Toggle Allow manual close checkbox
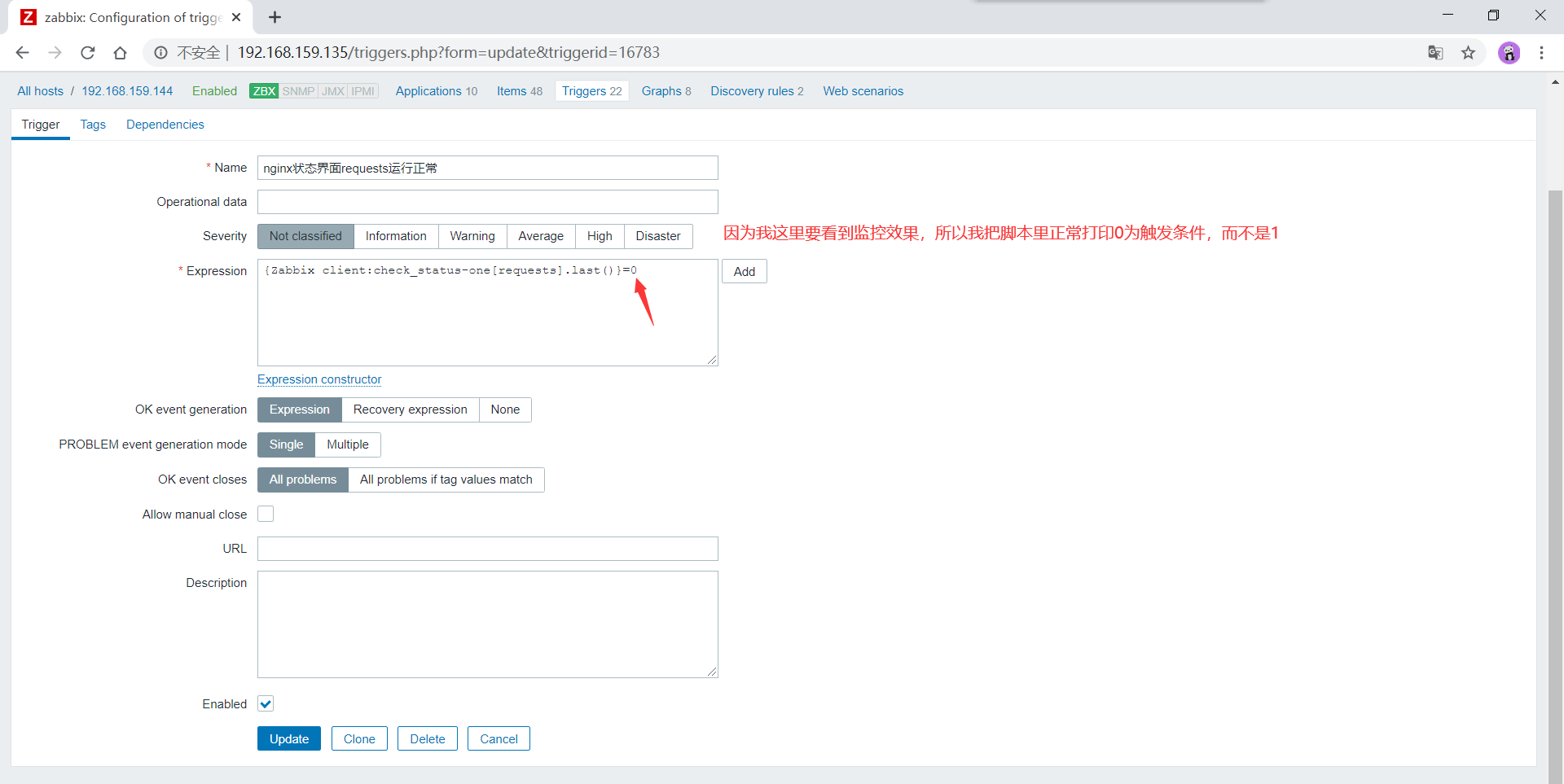The width and height of the screenshot is (1564, 784). (x=266, y=514)
